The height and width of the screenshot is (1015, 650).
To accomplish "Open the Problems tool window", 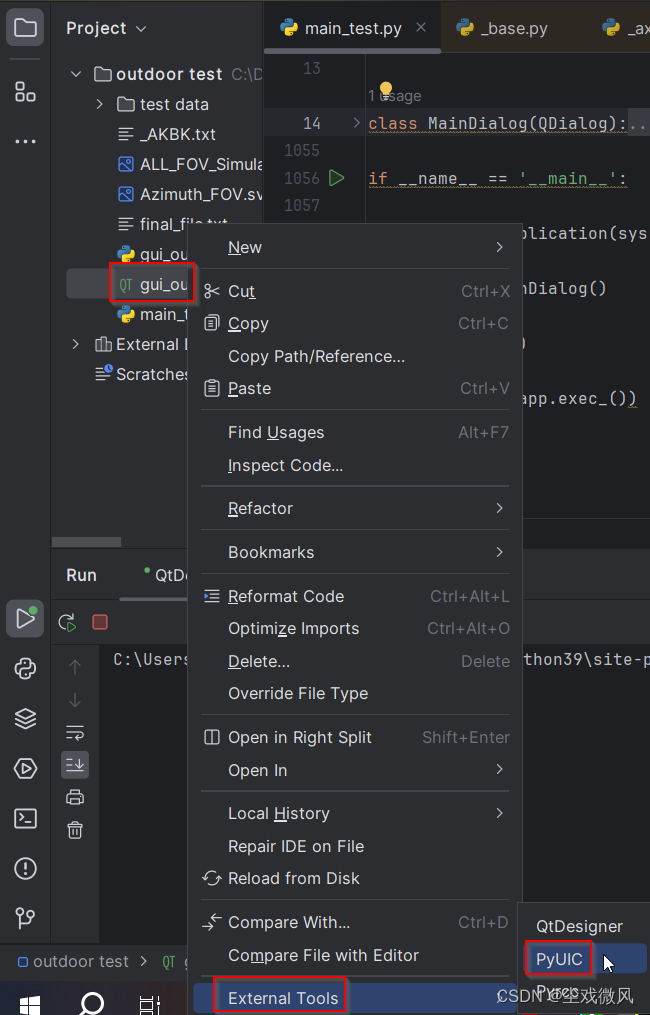I will point(25,868).
